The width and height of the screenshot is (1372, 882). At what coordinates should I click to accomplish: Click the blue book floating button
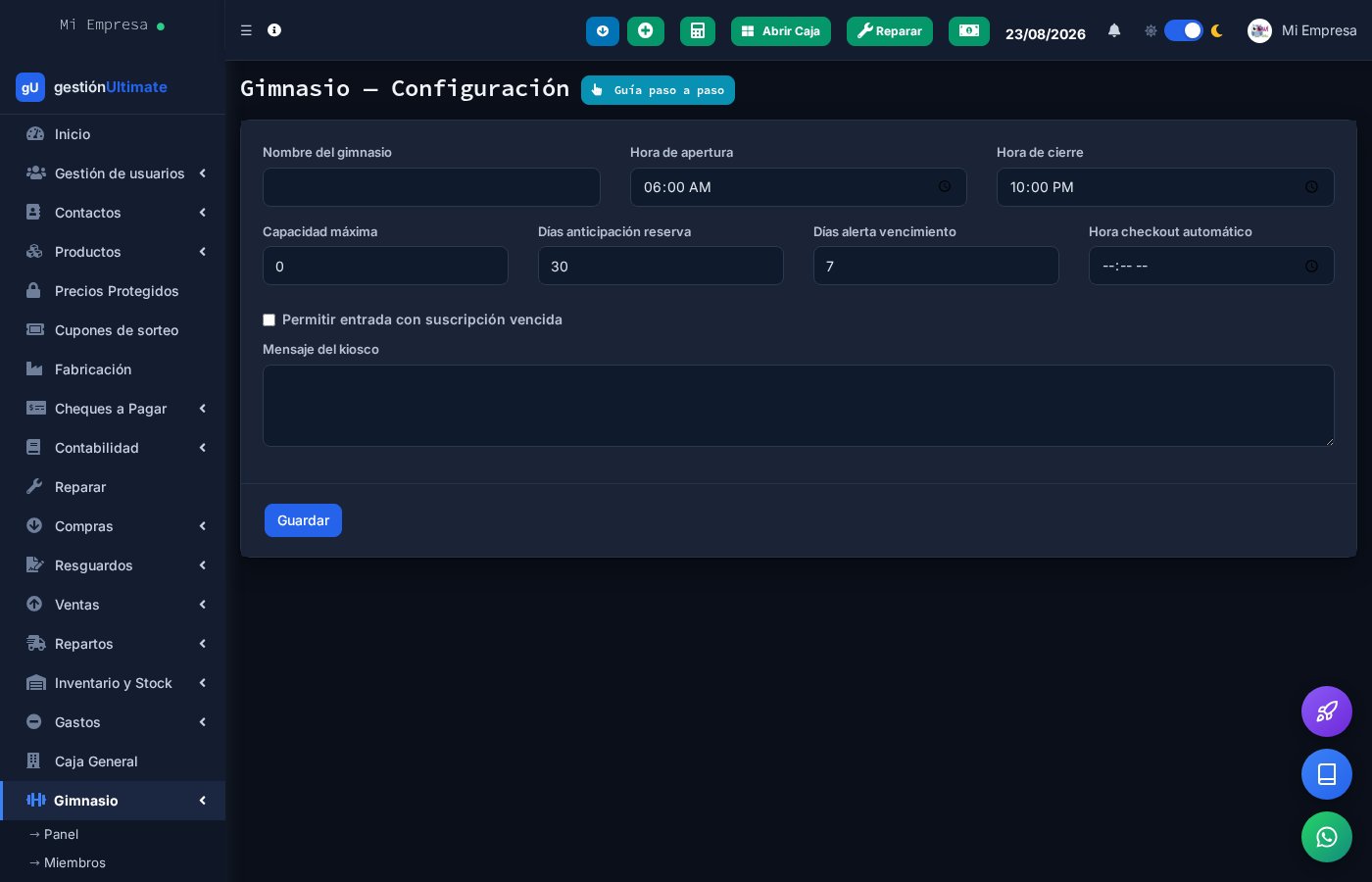(1327, 774)
